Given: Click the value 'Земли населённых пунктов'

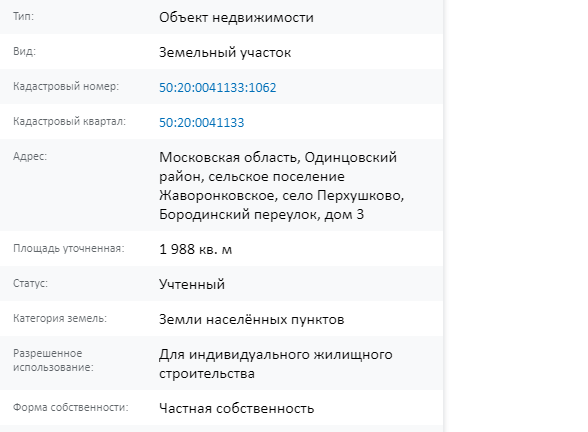Looking at the screenshot, I should pyautogui.click(x=252, y=320).
